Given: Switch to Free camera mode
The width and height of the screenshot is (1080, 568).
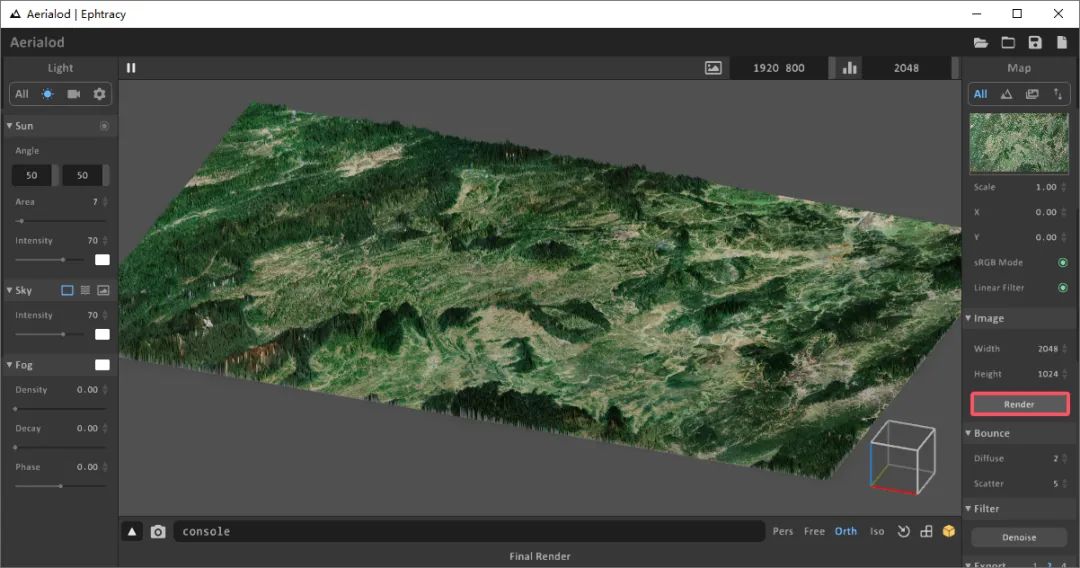Looking at the screenshot, I should [x=814, y=531].
